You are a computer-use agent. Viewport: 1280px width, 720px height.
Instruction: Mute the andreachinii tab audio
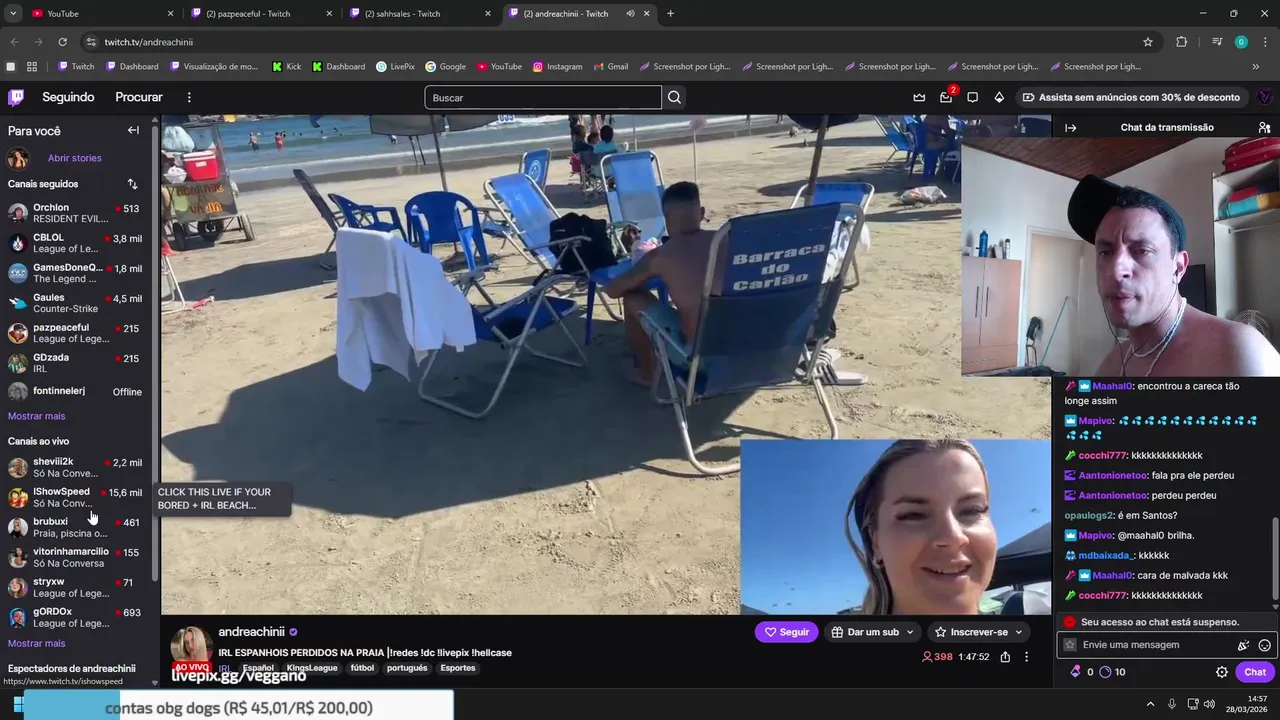point(630,14)
